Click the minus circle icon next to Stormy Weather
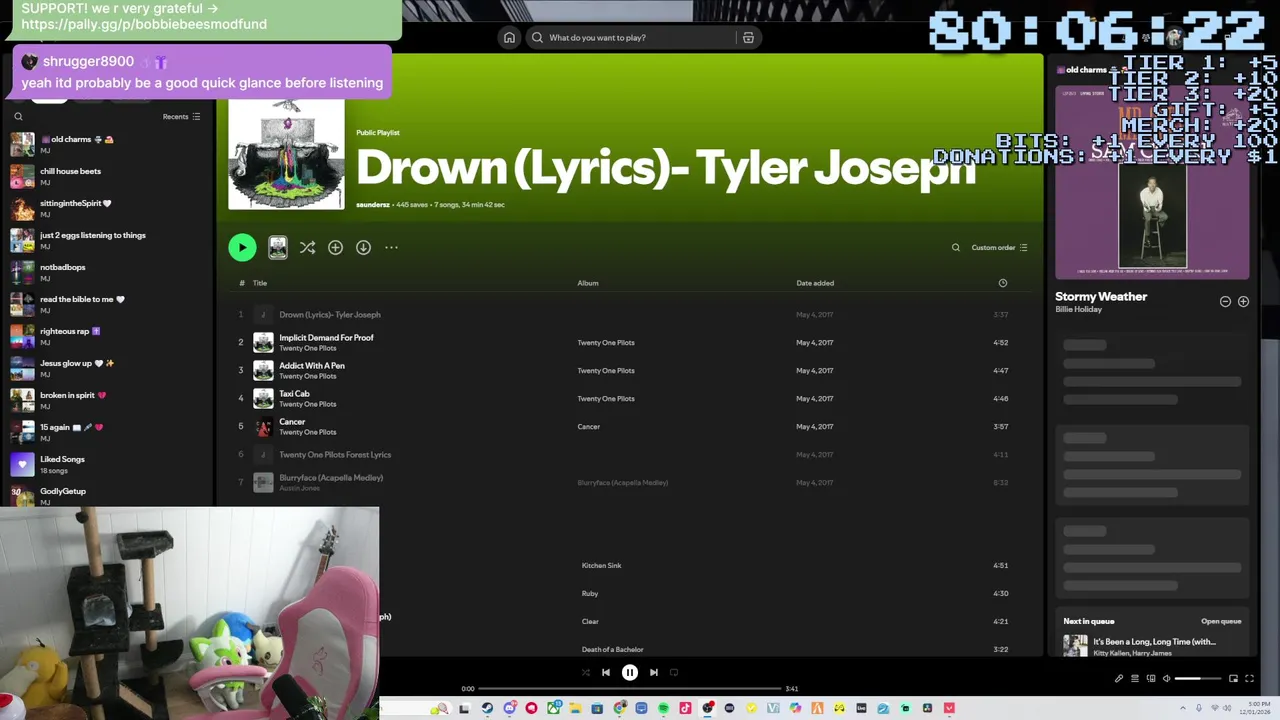The height and width of the screenshot is (720, 1280). pyautogui.click(x=1225, y=301)
